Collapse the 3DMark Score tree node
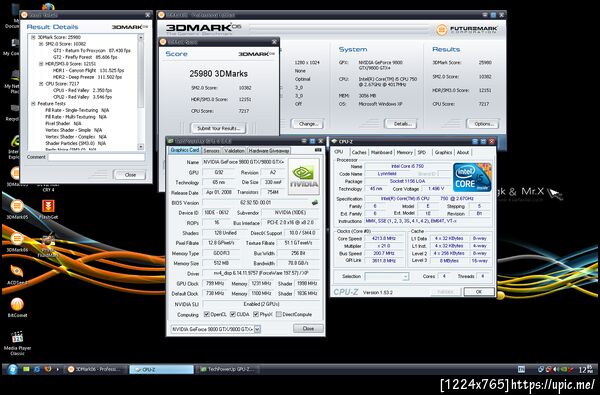The image size is (600, 395). click(x=33, y=38)
